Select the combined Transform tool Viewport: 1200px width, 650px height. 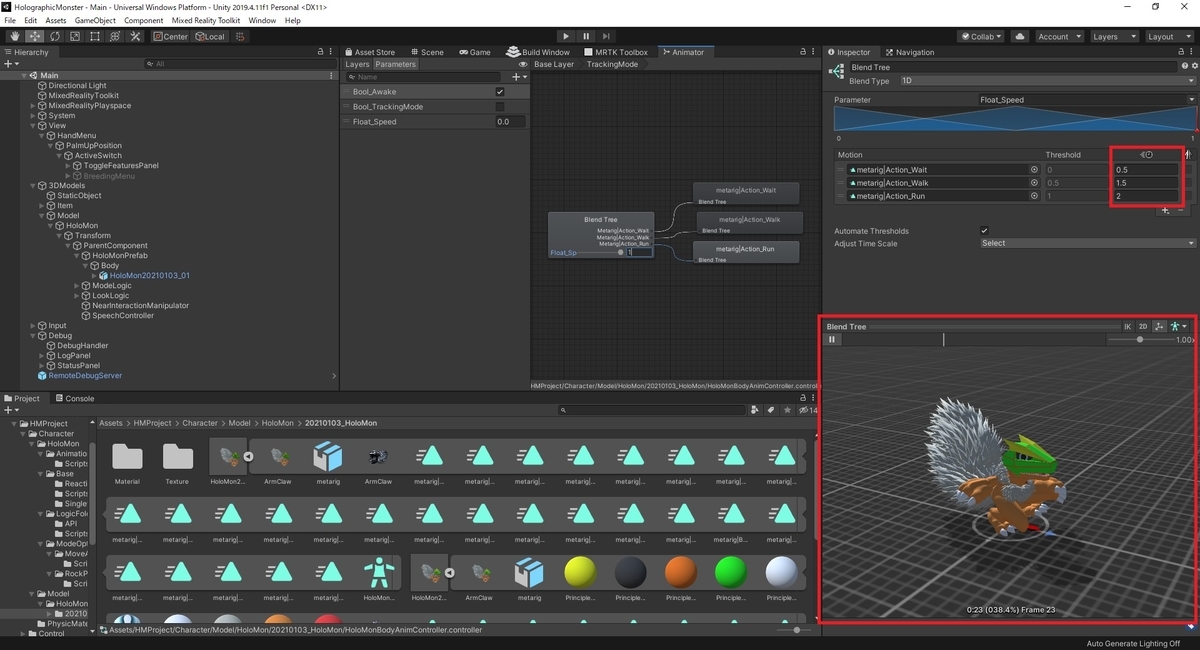[114, 36]
